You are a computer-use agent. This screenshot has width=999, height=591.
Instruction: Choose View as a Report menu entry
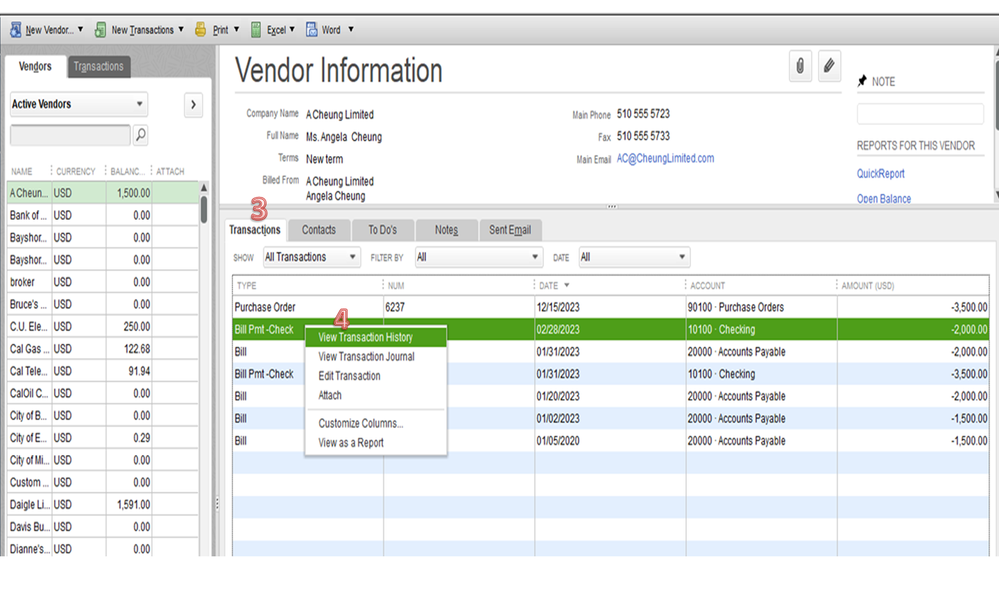point(375,443)
